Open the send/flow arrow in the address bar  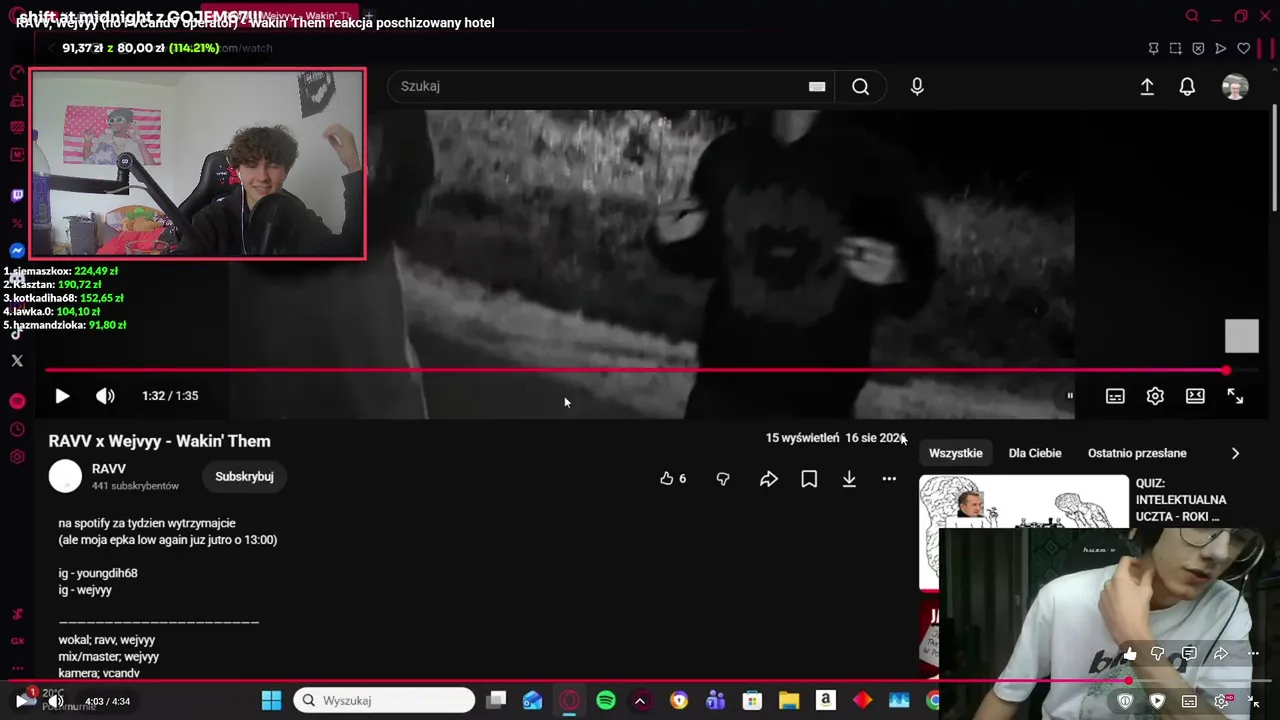[x=1221, y=48]
